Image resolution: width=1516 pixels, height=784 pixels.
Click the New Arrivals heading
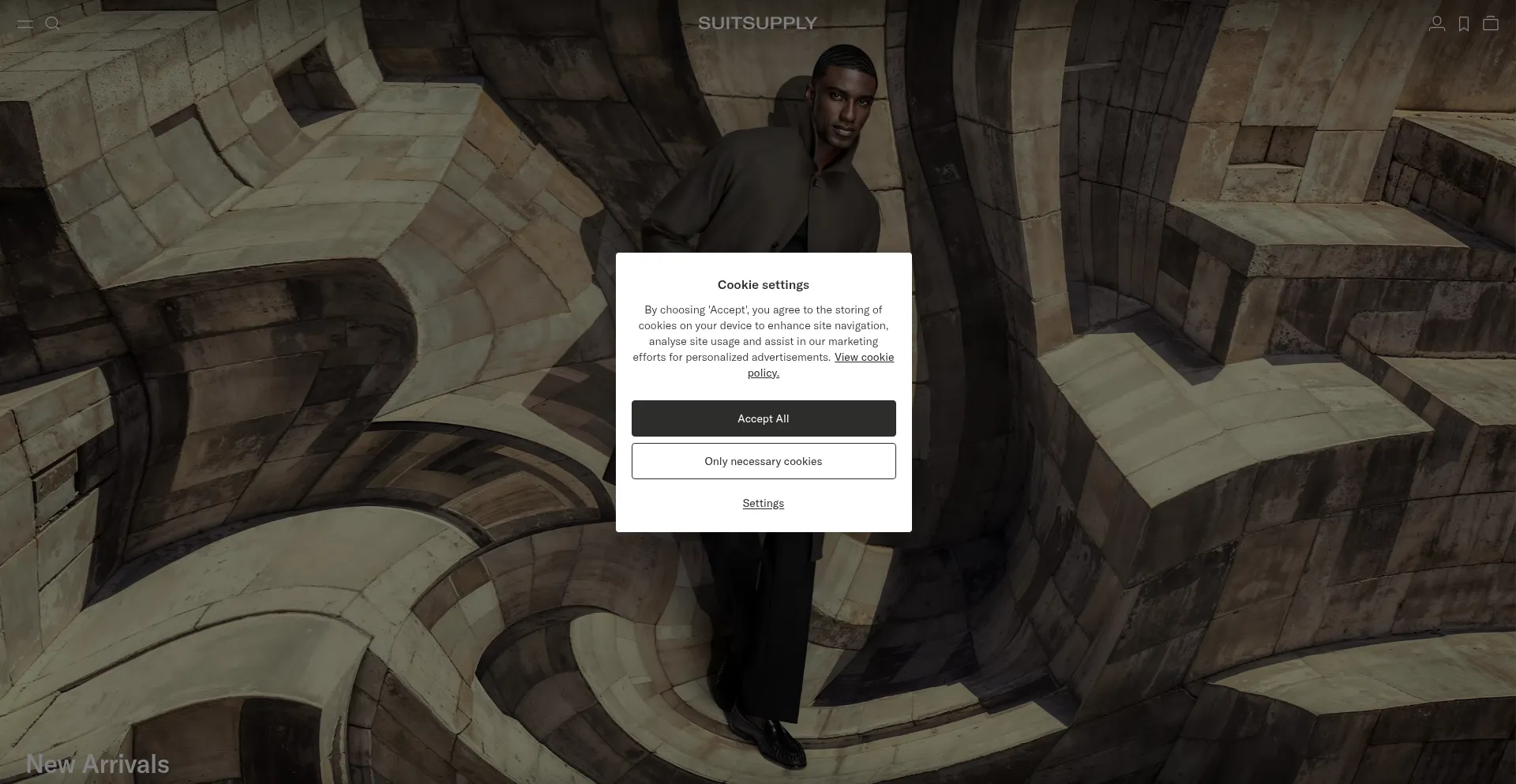pos(98,764)
